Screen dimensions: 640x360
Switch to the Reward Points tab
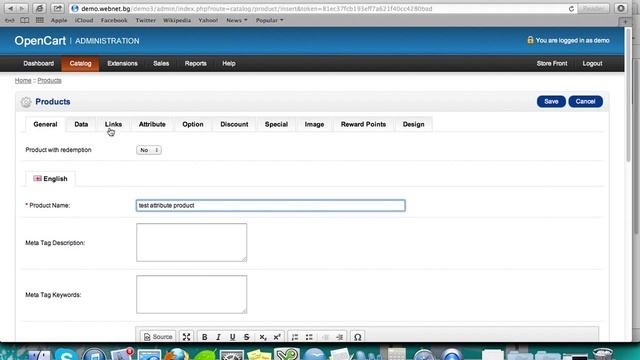click(x=363, y=124)
